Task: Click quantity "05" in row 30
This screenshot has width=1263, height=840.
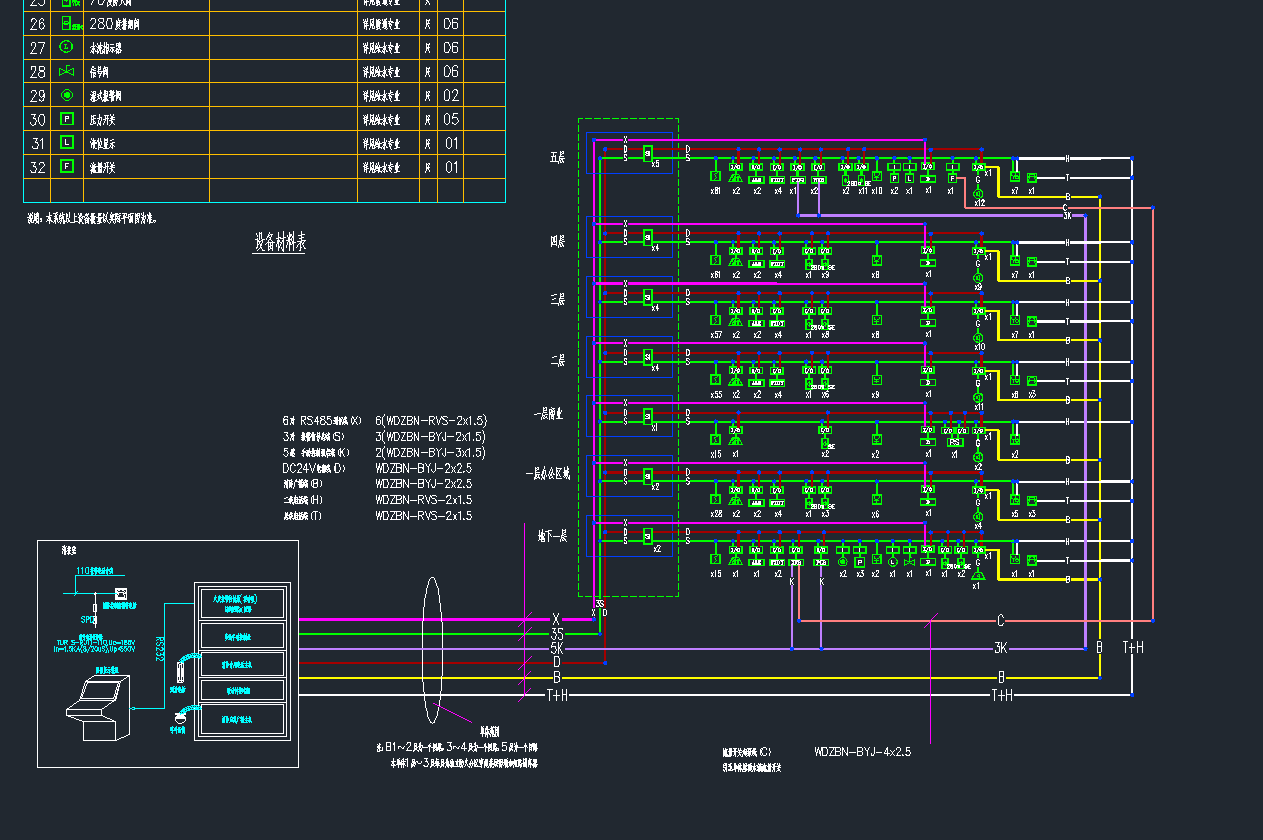Action: (451, 119)
